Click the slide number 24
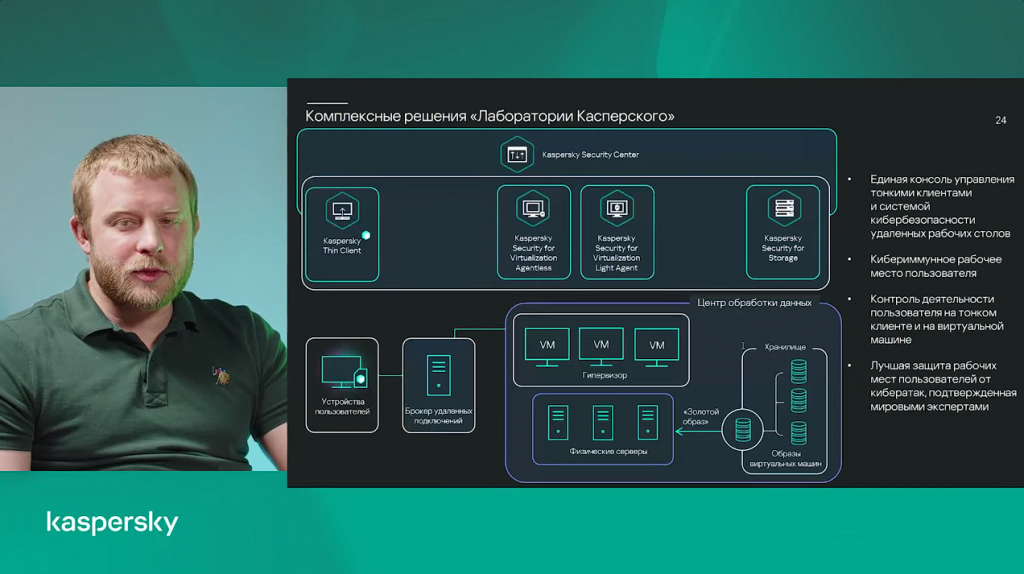Viewport: 1024px width, 574px height. coord(1000,120)
